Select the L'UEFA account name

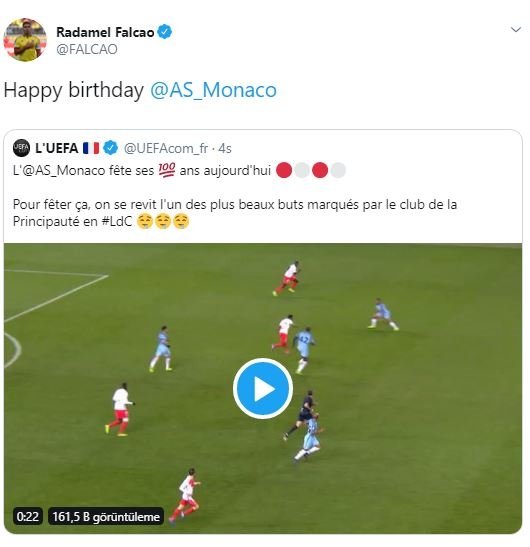click(57, 148)
